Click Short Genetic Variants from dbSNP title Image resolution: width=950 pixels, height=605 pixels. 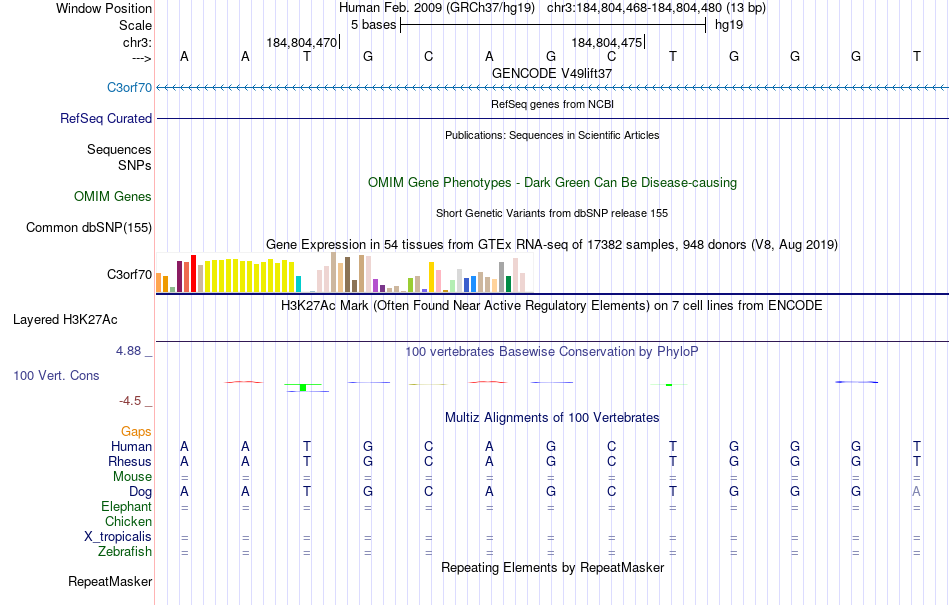point(552,213)
